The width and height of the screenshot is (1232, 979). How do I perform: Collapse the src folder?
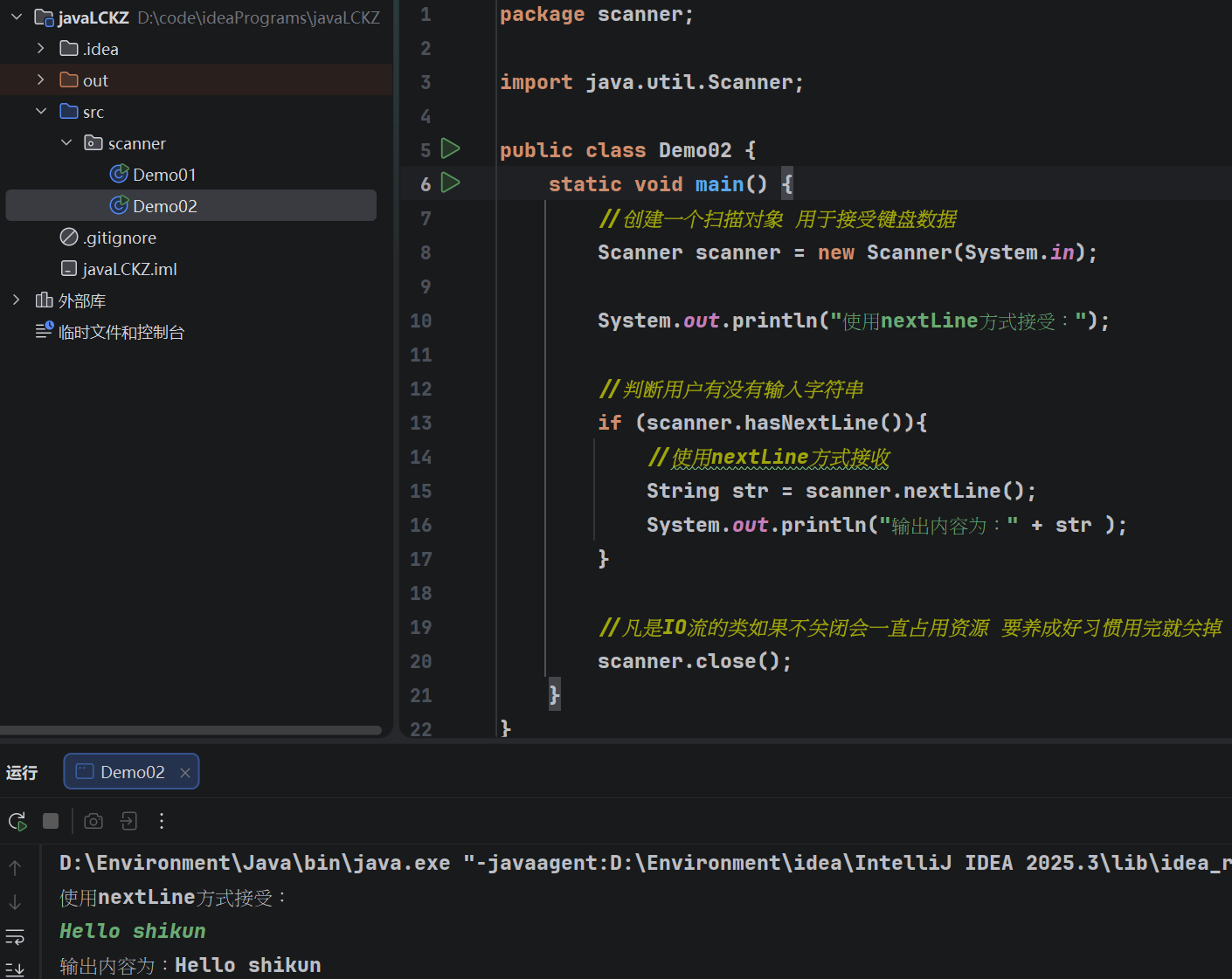click(x=40, y=112)
